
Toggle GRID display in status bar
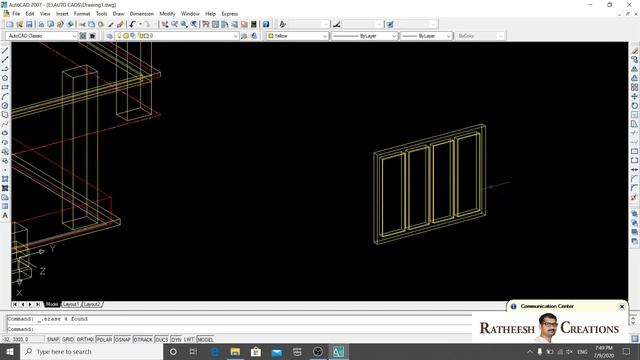pyautogui.click(x=68, y=339)
